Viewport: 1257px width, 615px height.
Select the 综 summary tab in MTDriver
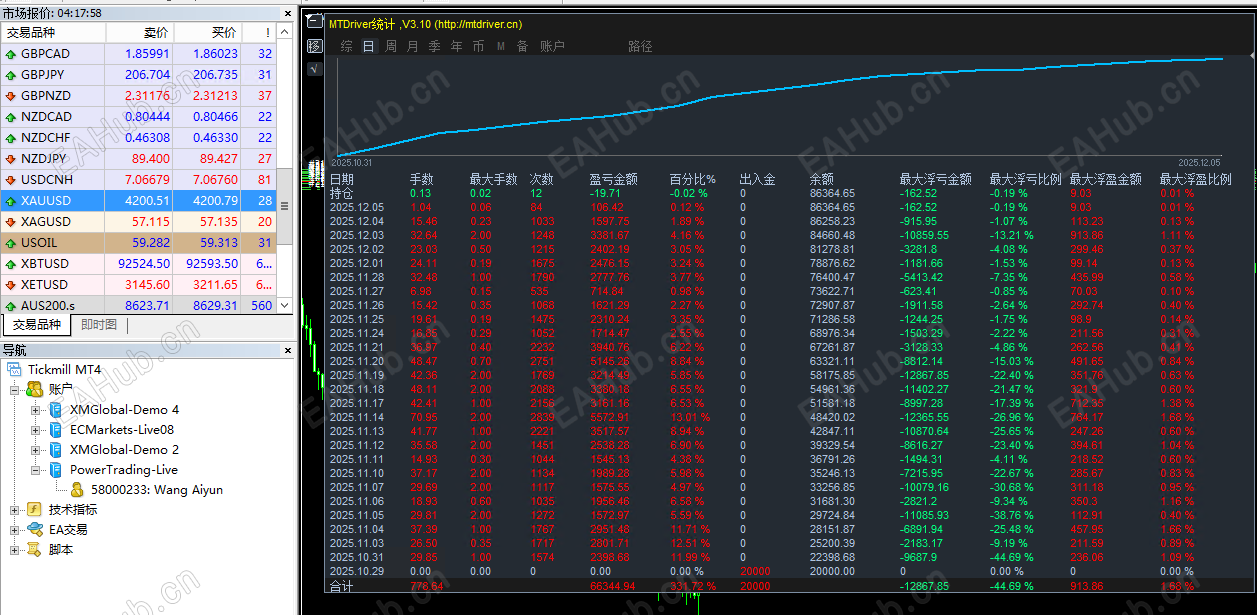(x=346, y=46)
